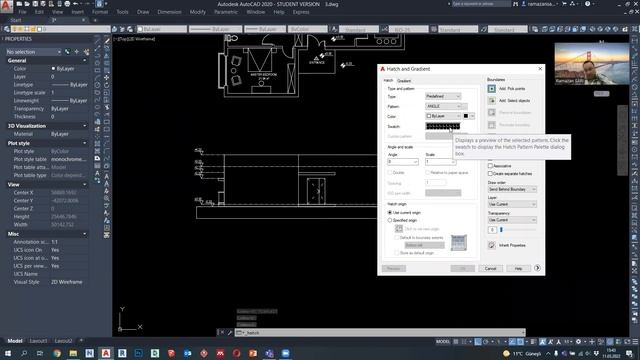This screenshot has width=640, height=360.
Task: Click the black background color swatch
Action: tap(466, 116)
